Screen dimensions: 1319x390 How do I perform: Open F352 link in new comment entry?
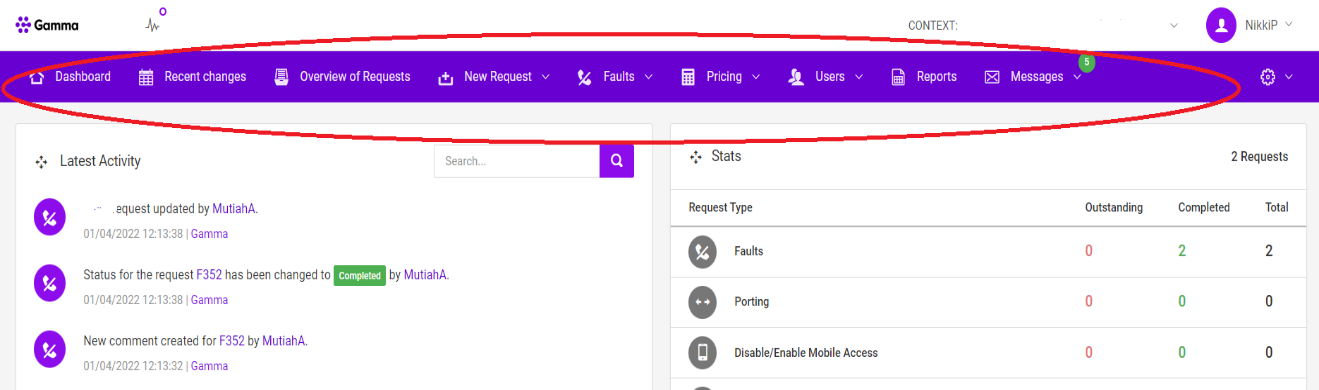pyautogui.click(x=232, y=341)
